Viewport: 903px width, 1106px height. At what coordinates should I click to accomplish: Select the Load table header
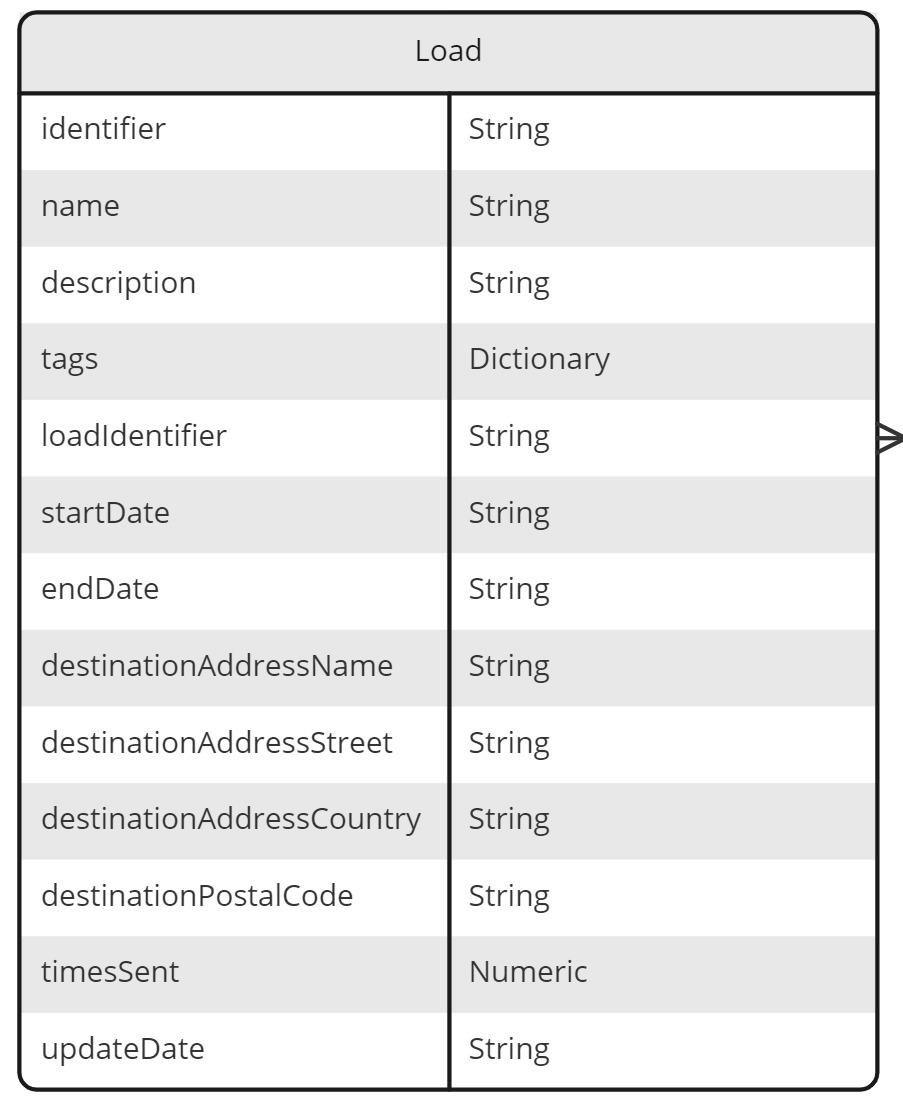pyautogui.click(x=448, y=52)
